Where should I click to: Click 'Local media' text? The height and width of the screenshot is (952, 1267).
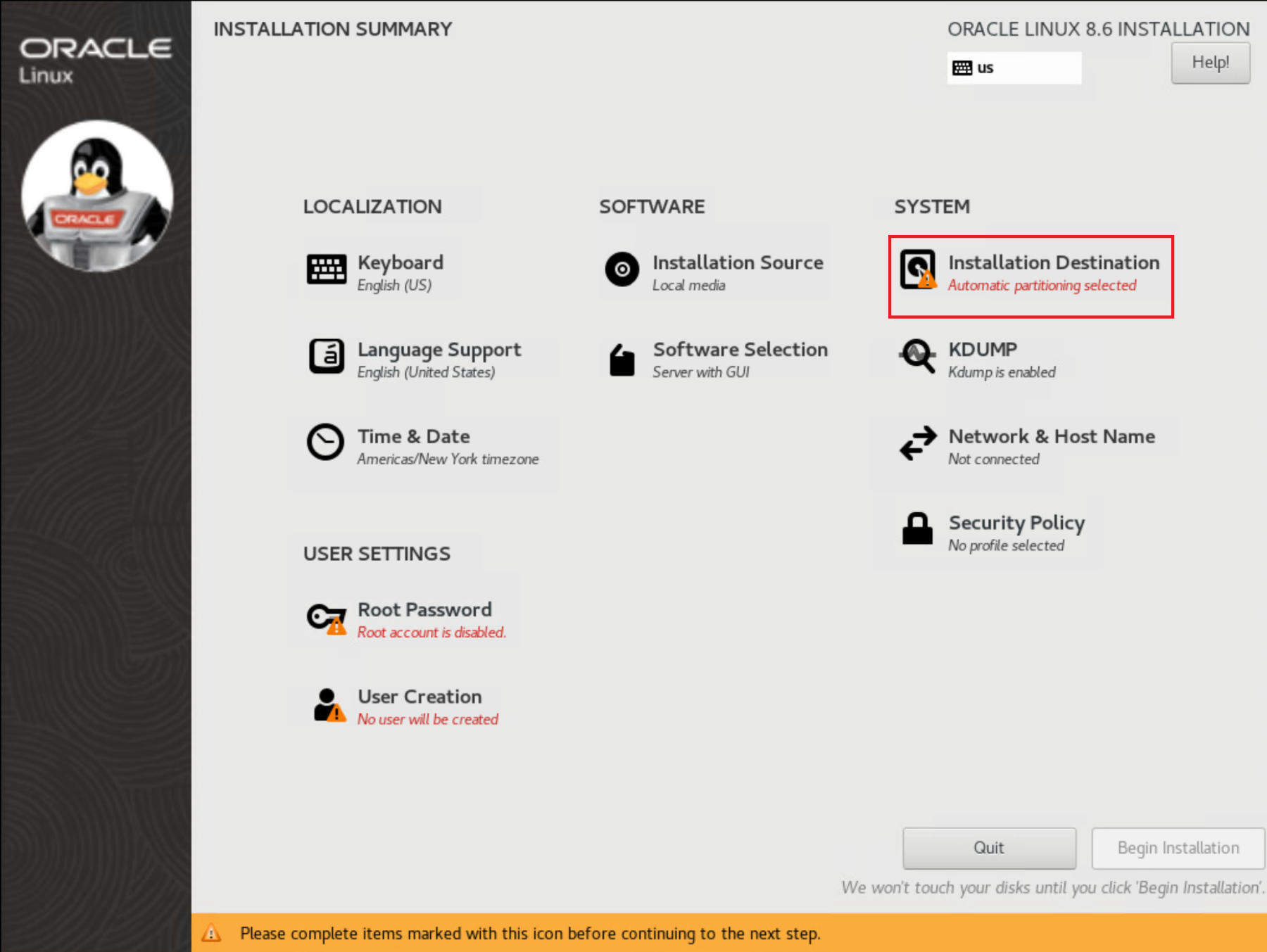[x=688, y=285]
